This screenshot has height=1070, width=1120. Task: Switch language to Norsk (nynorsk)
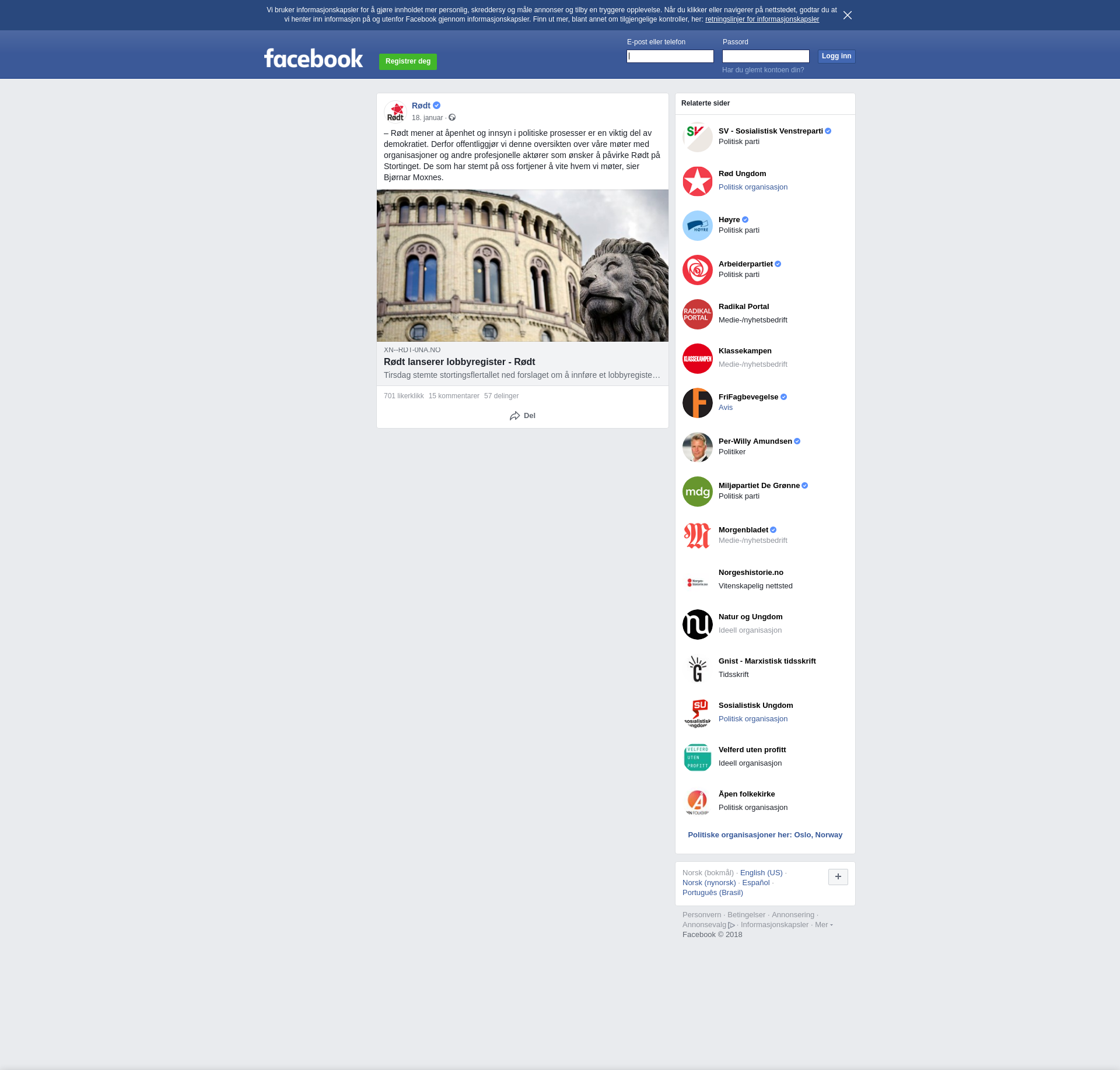click(x=709, y=883)
